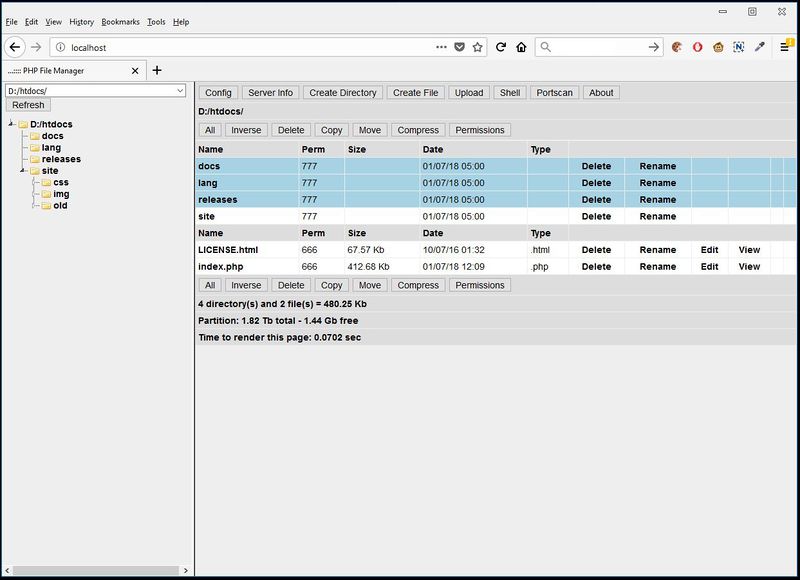Click the browser forward arrow
800x580 pixels.
(x=36, y=47)
